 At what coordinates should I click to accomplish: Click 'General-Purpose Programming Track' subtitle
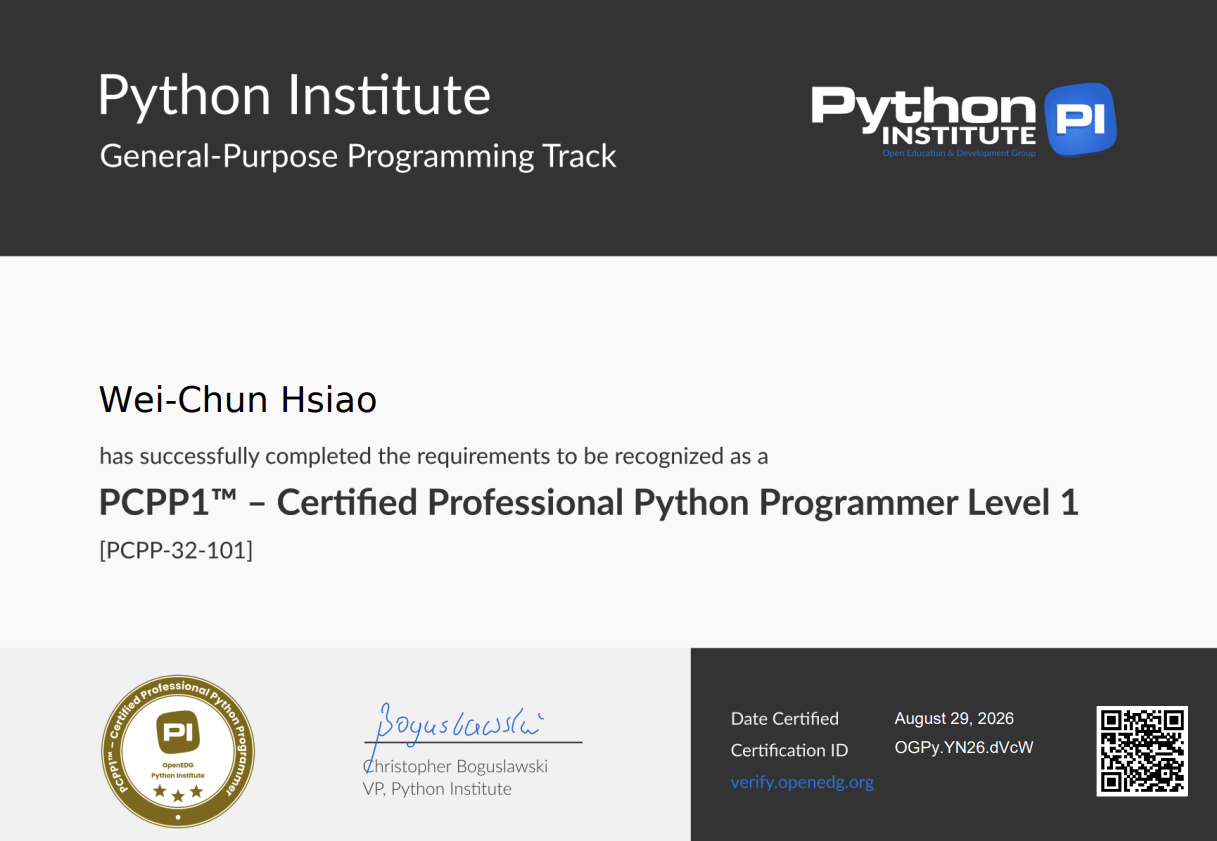click(x=358, y=156)
